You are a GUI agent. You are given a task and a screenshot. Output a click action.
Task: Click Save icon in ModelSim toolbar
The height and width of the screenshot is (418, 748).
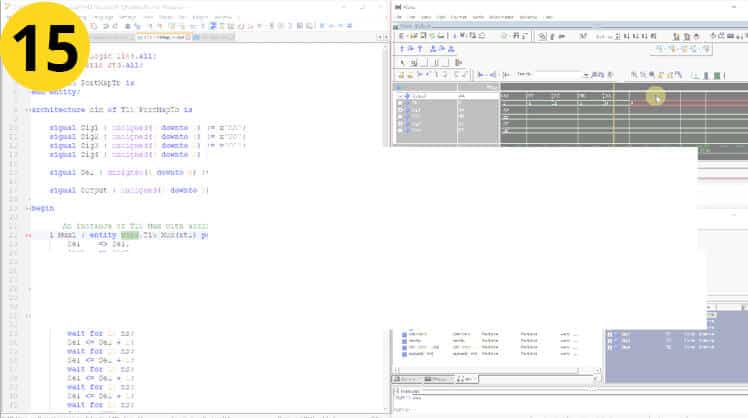[x=423, y=36]
